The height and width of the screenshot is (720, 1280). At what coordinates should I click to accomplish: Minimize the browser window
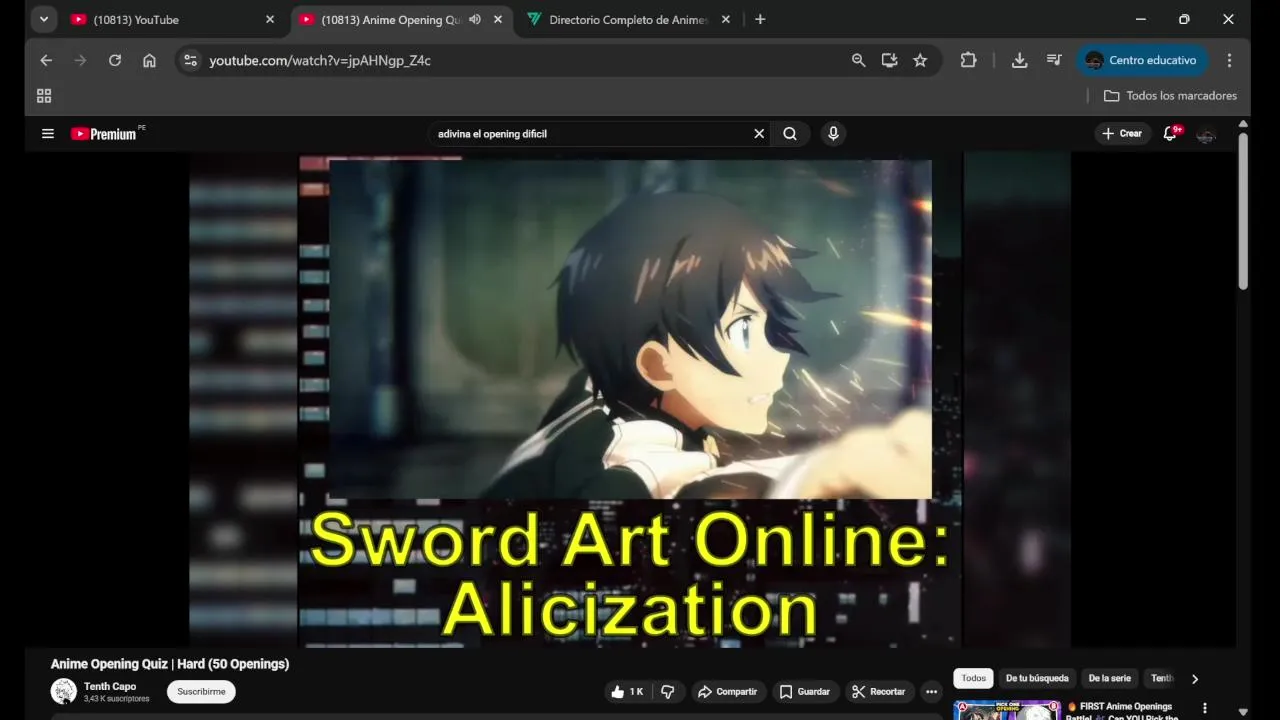tap(1141, 19)
